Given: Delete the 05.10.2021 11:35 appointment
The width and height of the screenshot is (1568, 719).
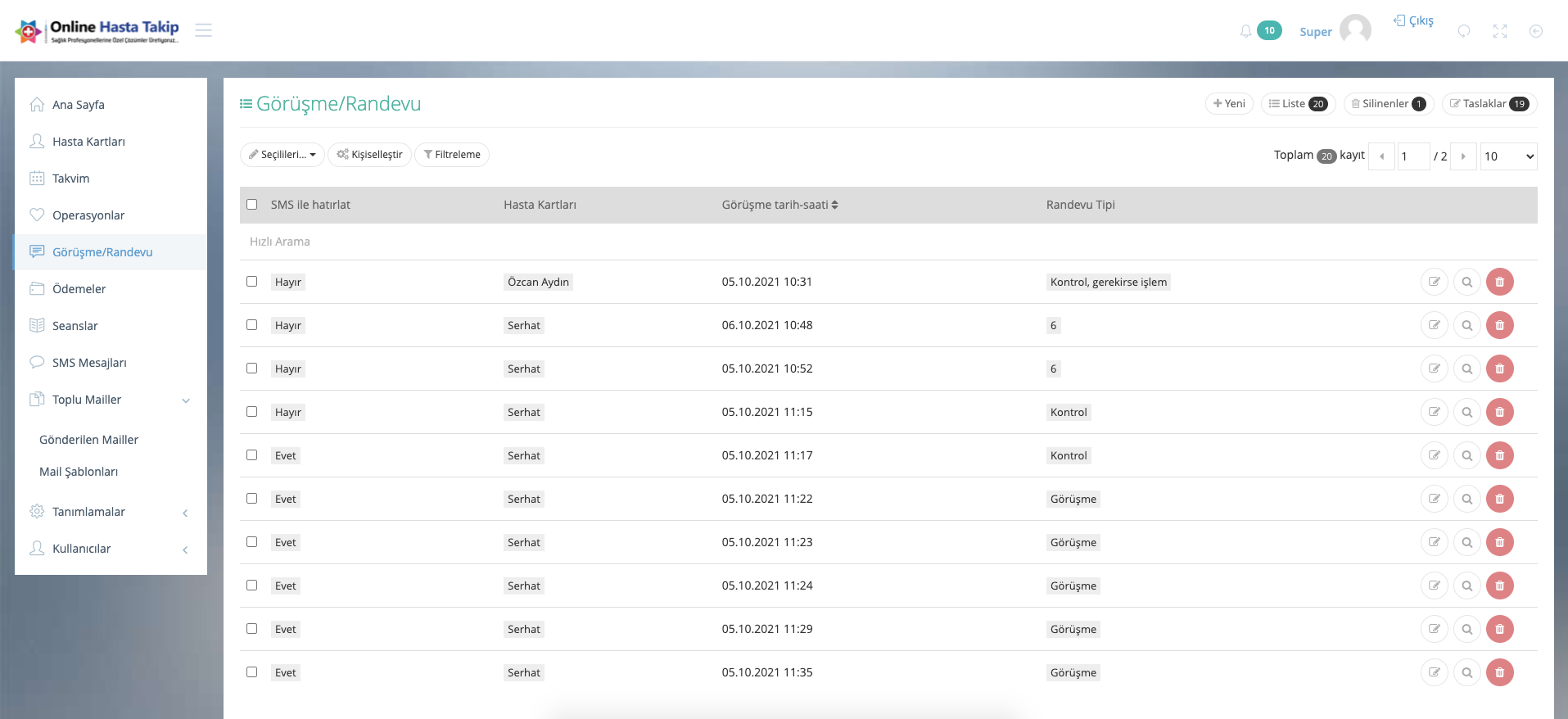Looking at the screenshot, I should (1499, 672).
